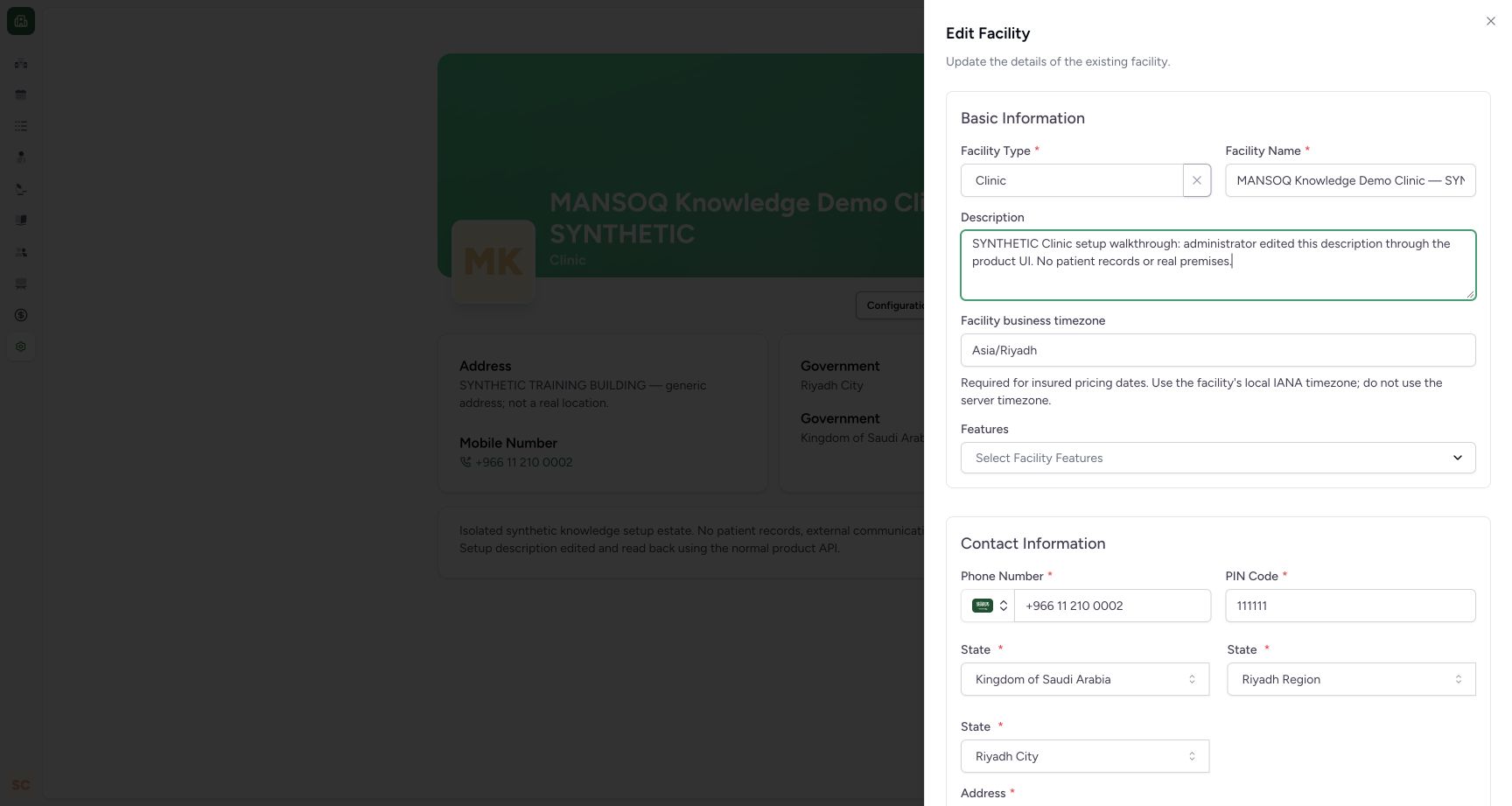
Task: Focus the Facility business timezone field
Action: 1218,350
